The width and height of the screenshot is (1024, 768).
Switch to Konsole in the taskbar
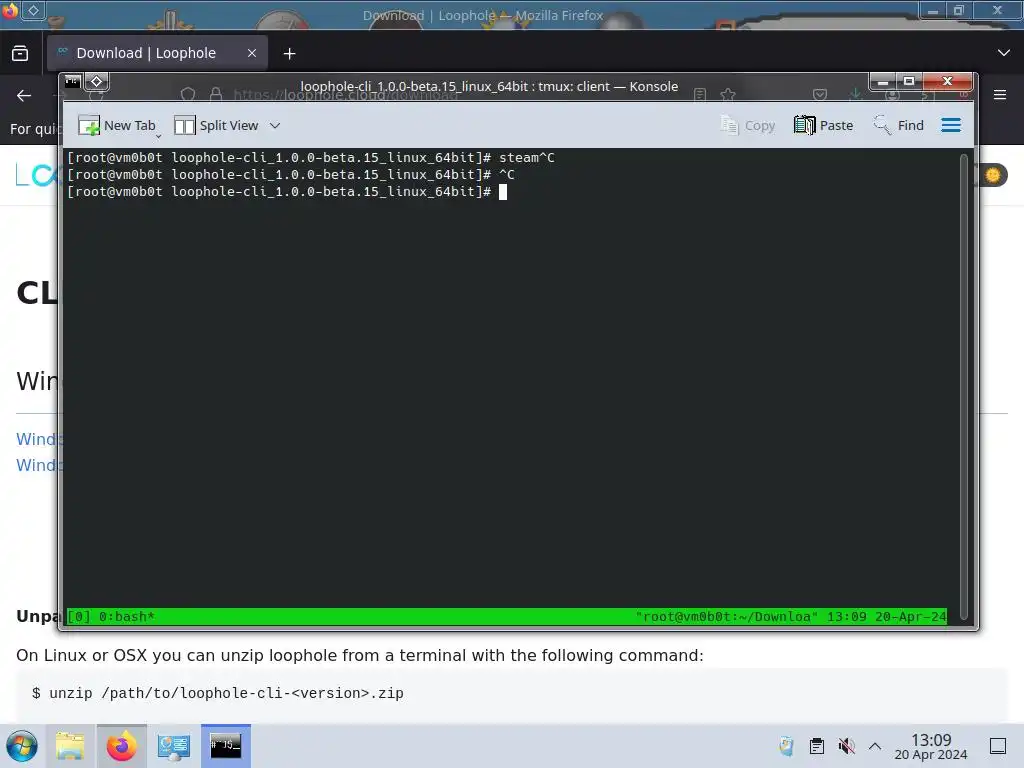coord(226,746)
